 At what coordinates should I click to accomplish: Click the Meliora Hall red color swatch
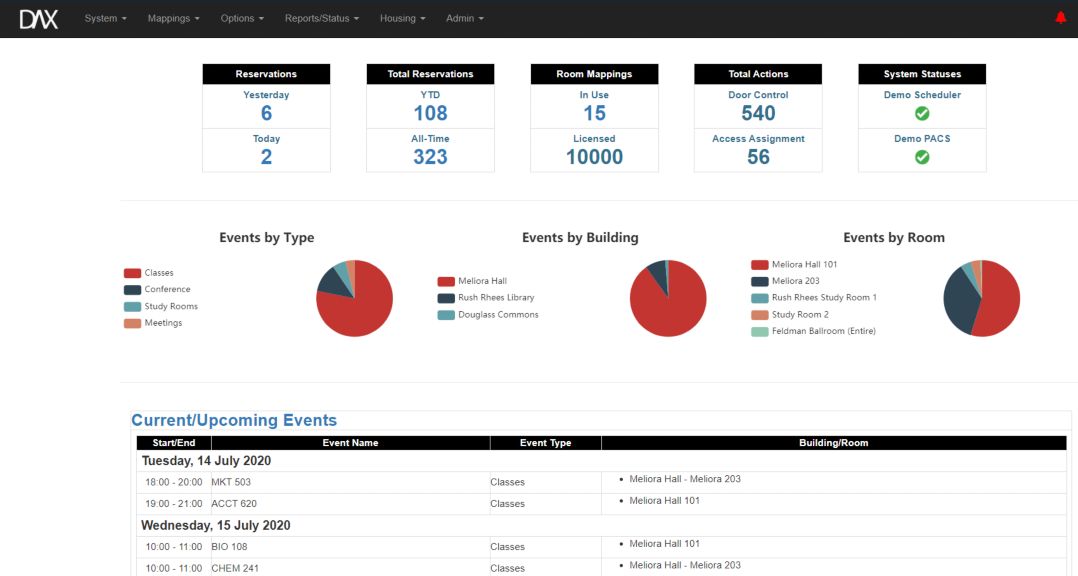coord(446,282)
